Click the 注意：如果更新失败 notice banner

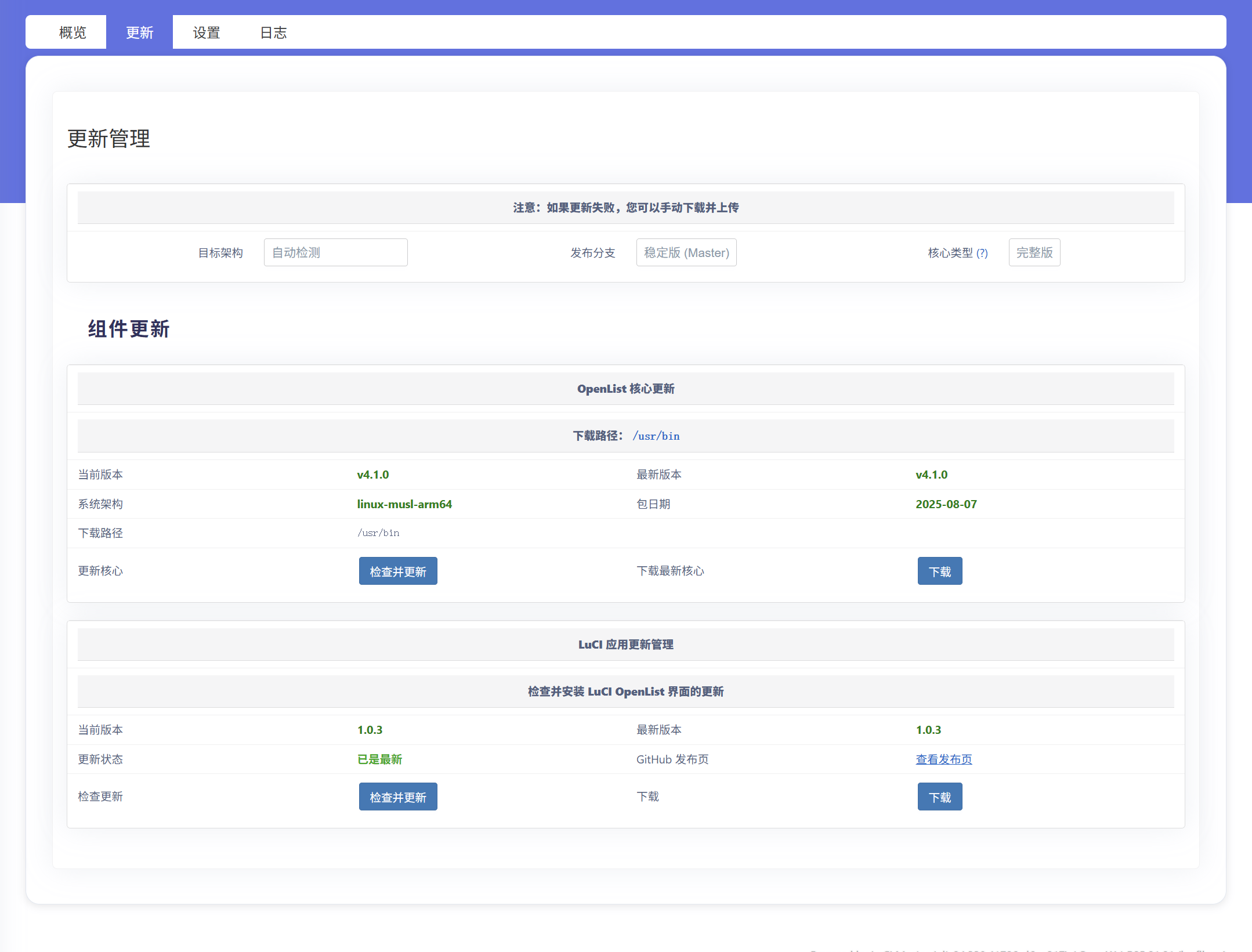tap(626, 208)
